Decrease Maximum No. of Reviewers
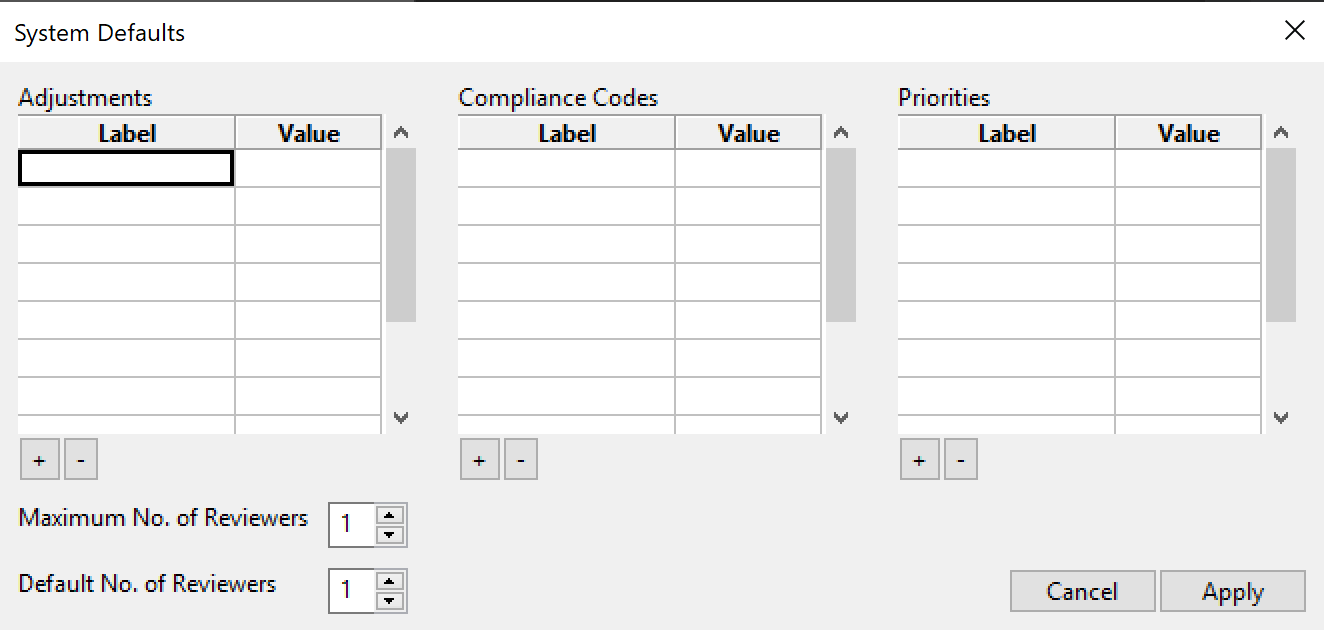1324x630 pixels. coord(391,535)
